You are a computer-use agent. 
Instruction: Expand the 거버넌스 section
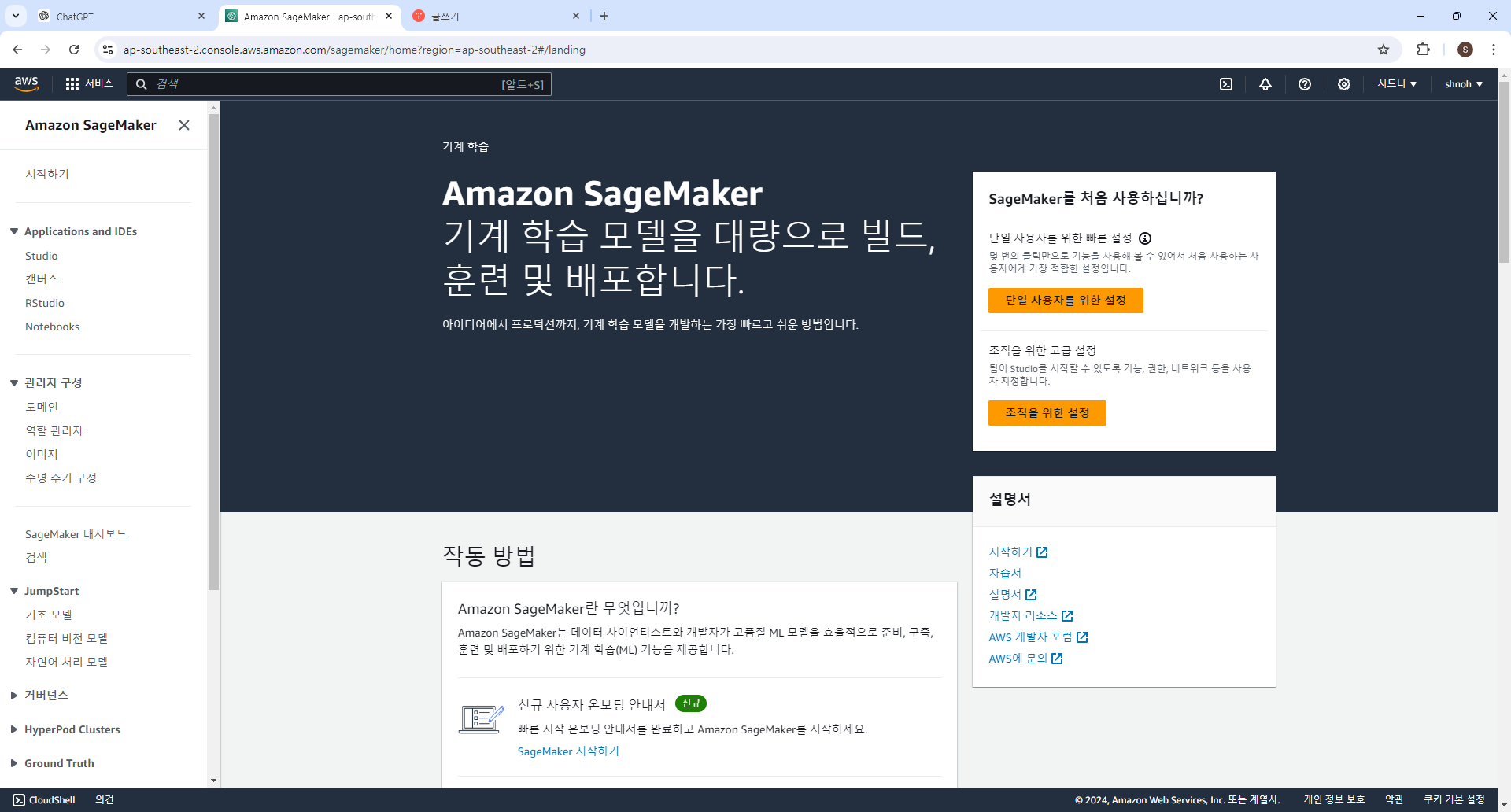[x=14, y=696]
